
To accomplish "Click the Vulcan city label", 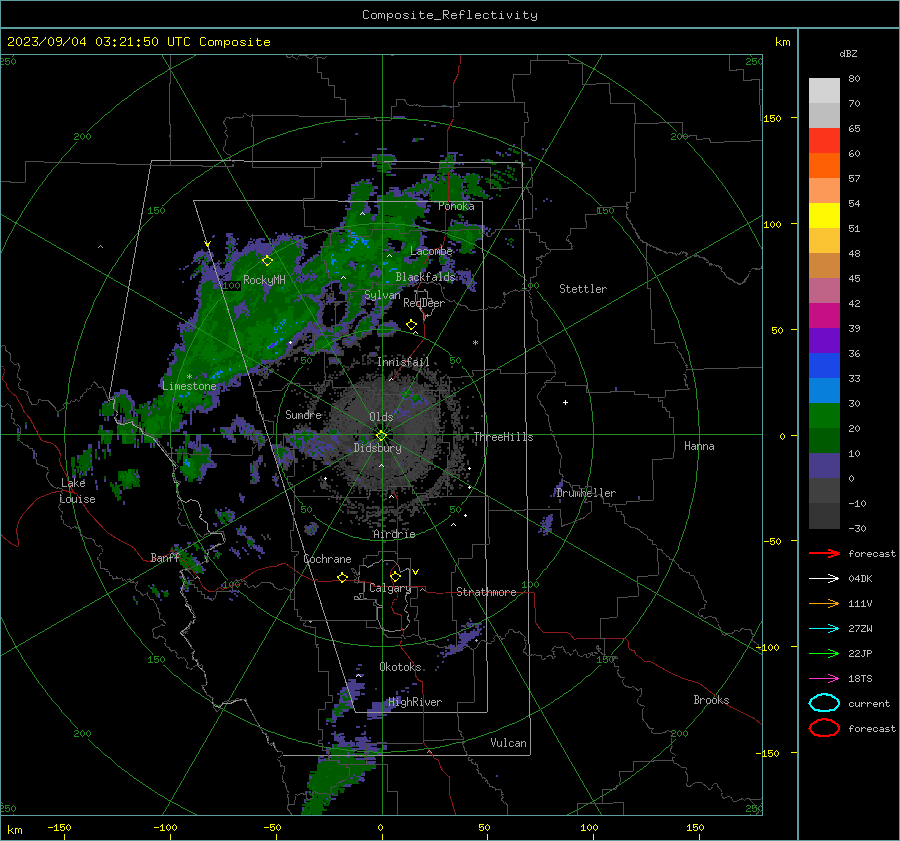I will 508,743.
